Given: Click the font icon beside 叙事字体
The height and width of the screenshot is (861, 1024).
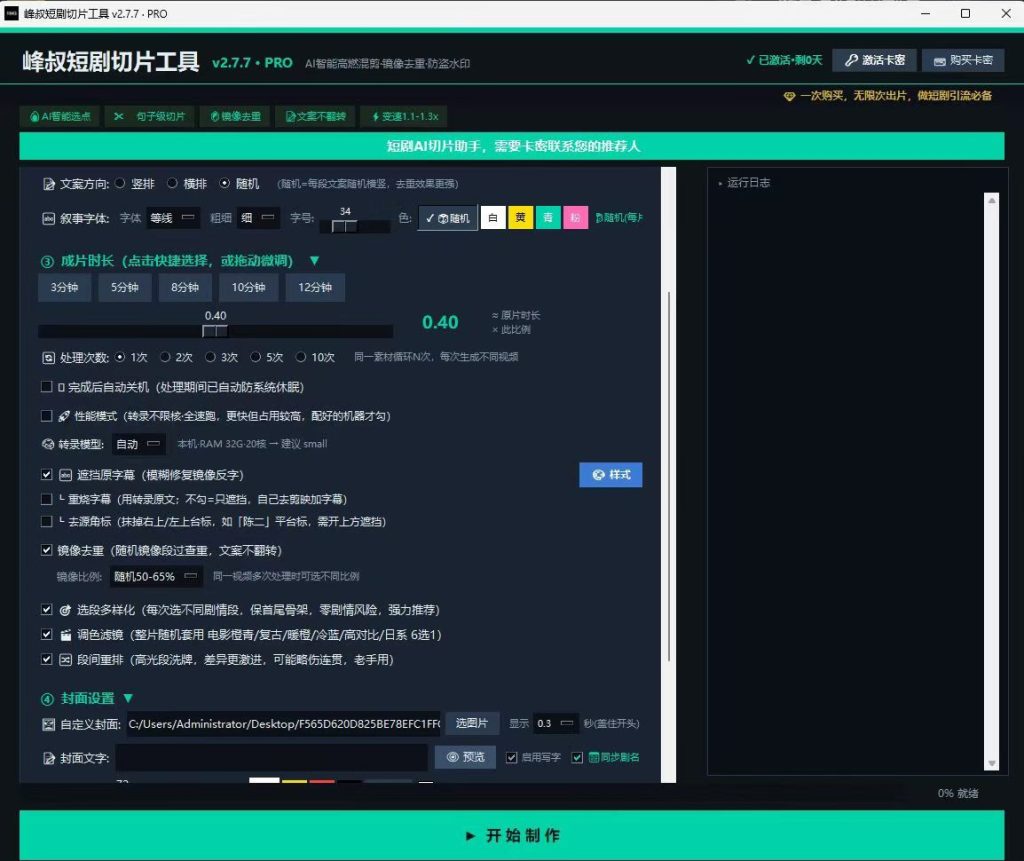Looking at the screenshot, I should click(48, 218).
